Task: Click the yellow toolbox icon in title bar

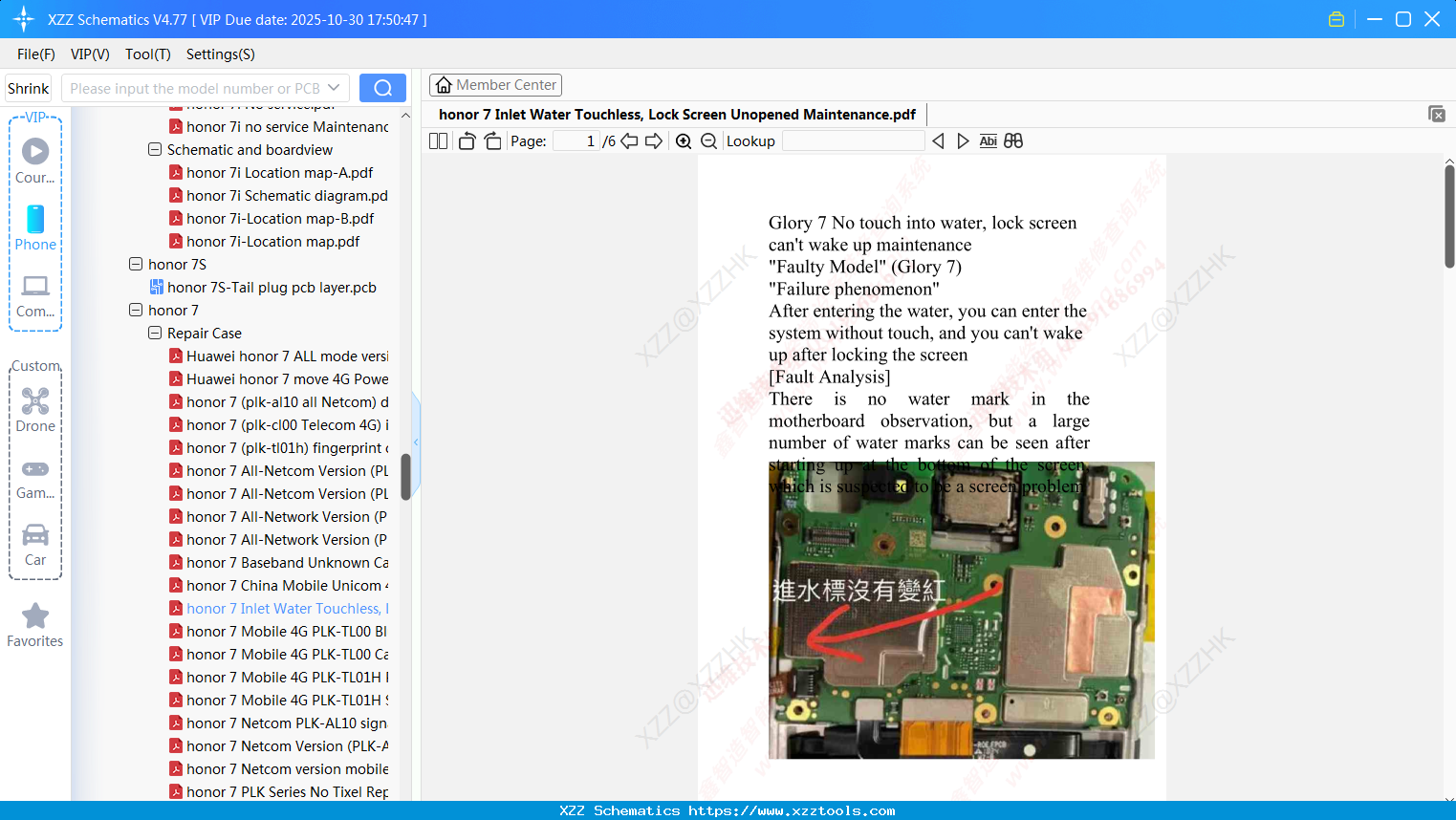Action: 1336,19
